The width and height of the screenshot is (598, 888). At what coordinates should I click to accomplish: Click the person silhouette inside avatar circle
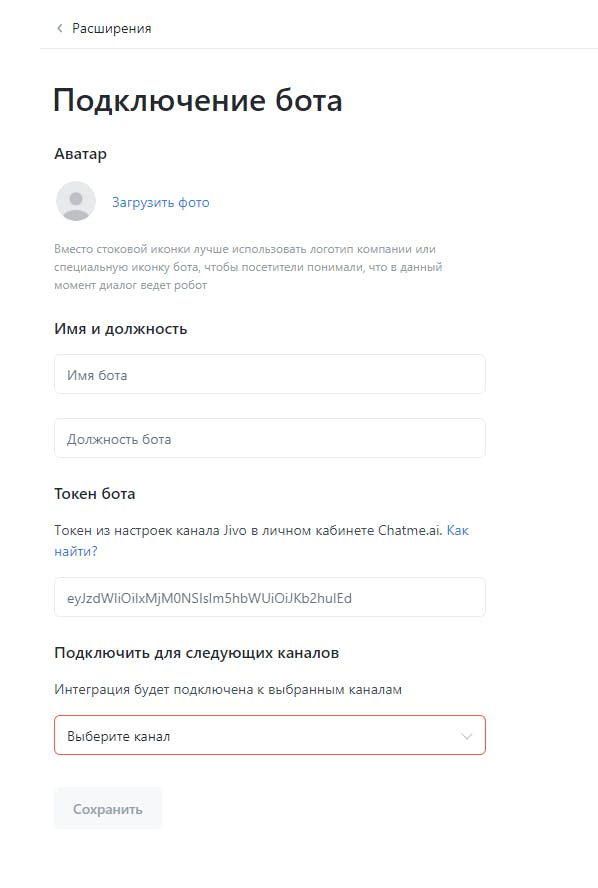pyautogui.click(x=76, y=205)
